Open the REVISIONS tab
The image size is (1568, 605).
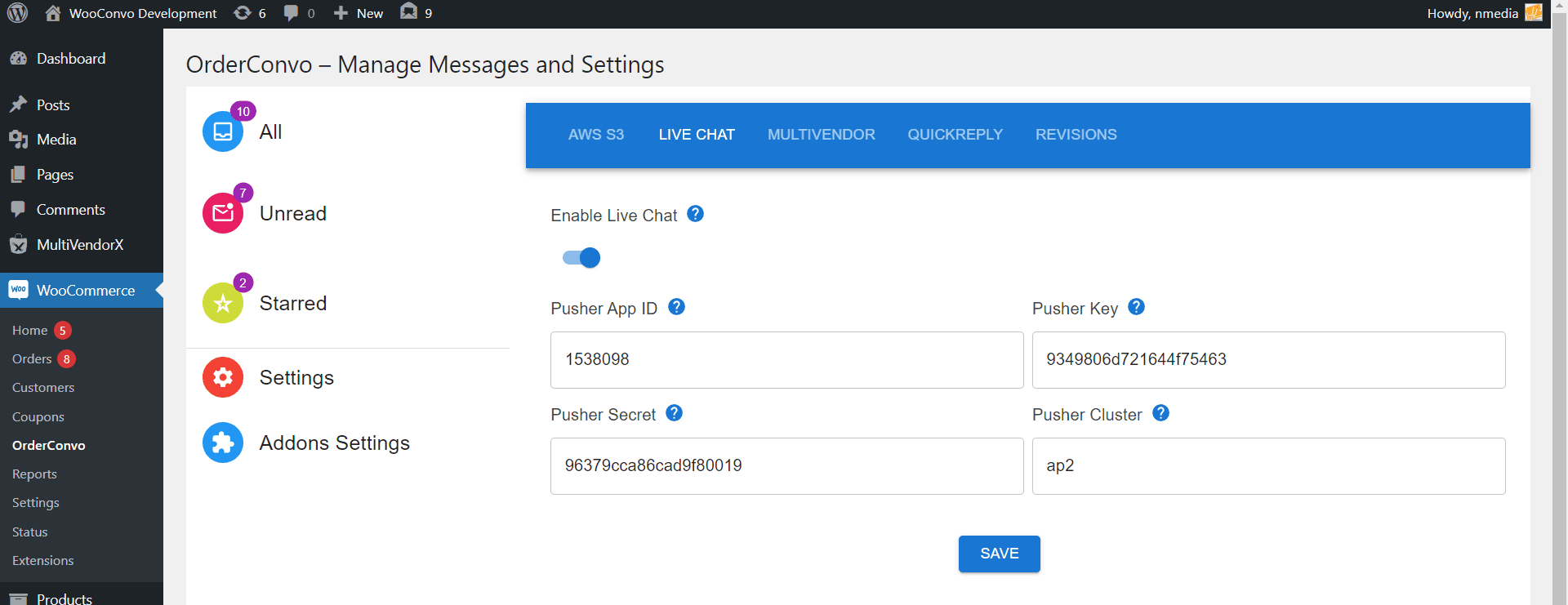(1076, 135)
